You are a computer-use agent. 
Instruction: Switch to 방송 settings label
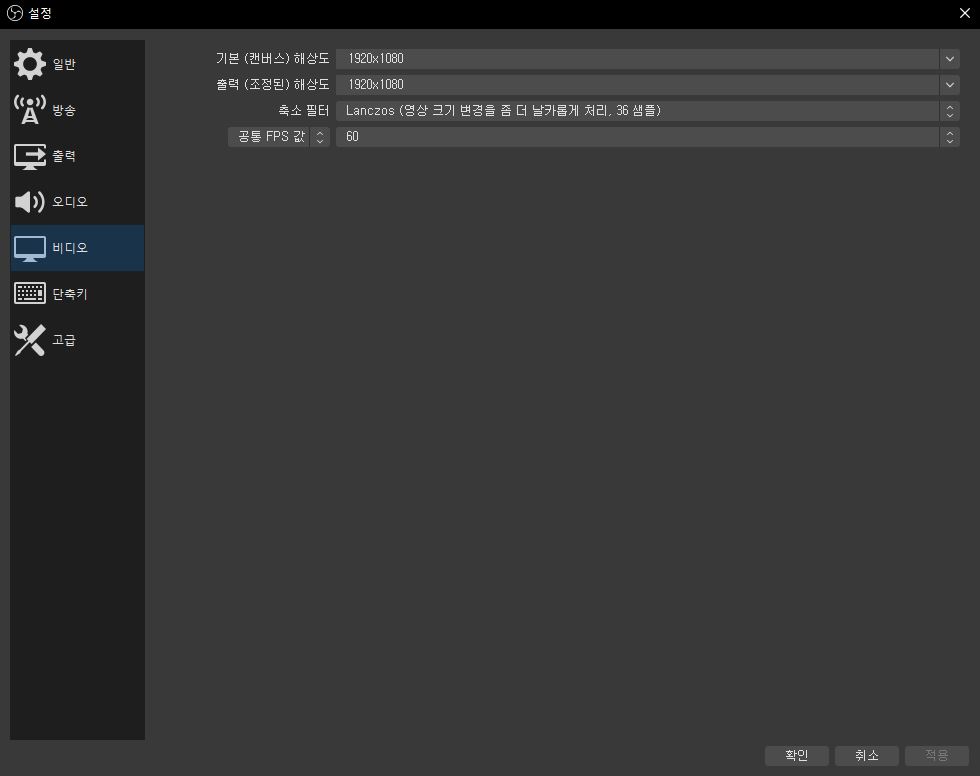coord(64,110)
